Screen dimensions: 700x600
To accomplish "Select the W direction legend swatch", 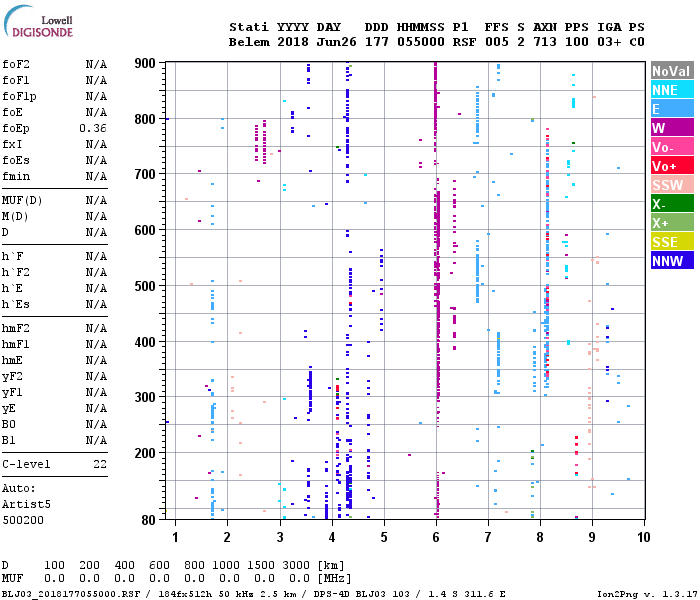I will pos(672,128).
